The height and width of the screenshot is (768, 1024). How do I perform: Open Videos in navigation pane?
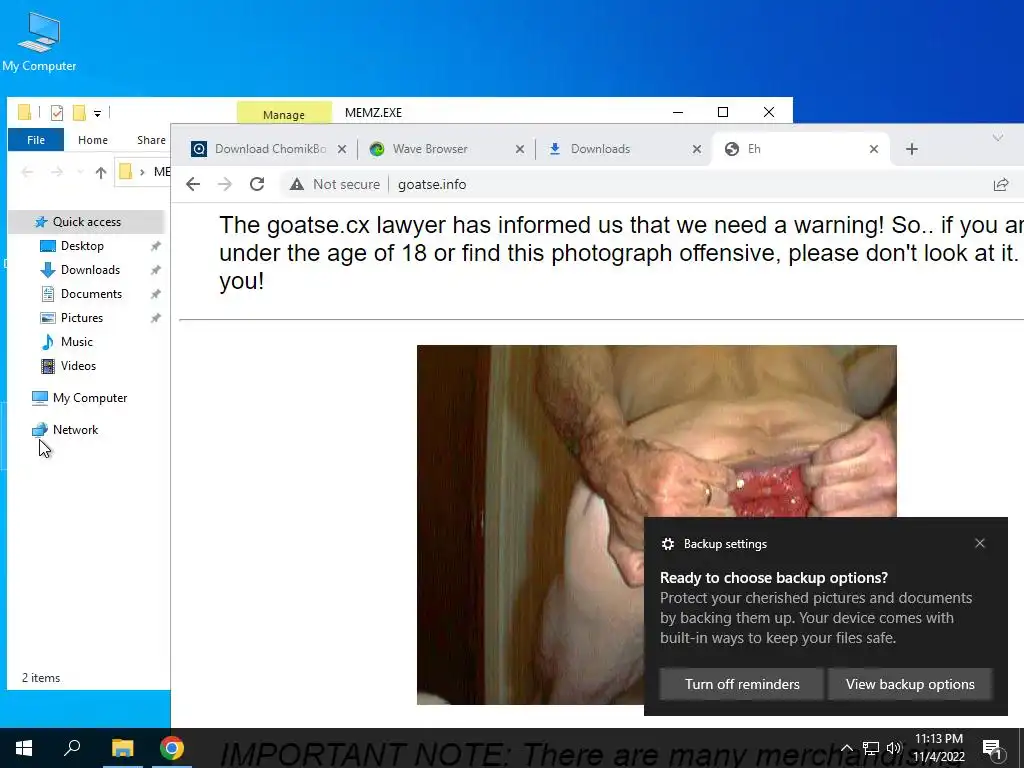[x=78, y=366]
